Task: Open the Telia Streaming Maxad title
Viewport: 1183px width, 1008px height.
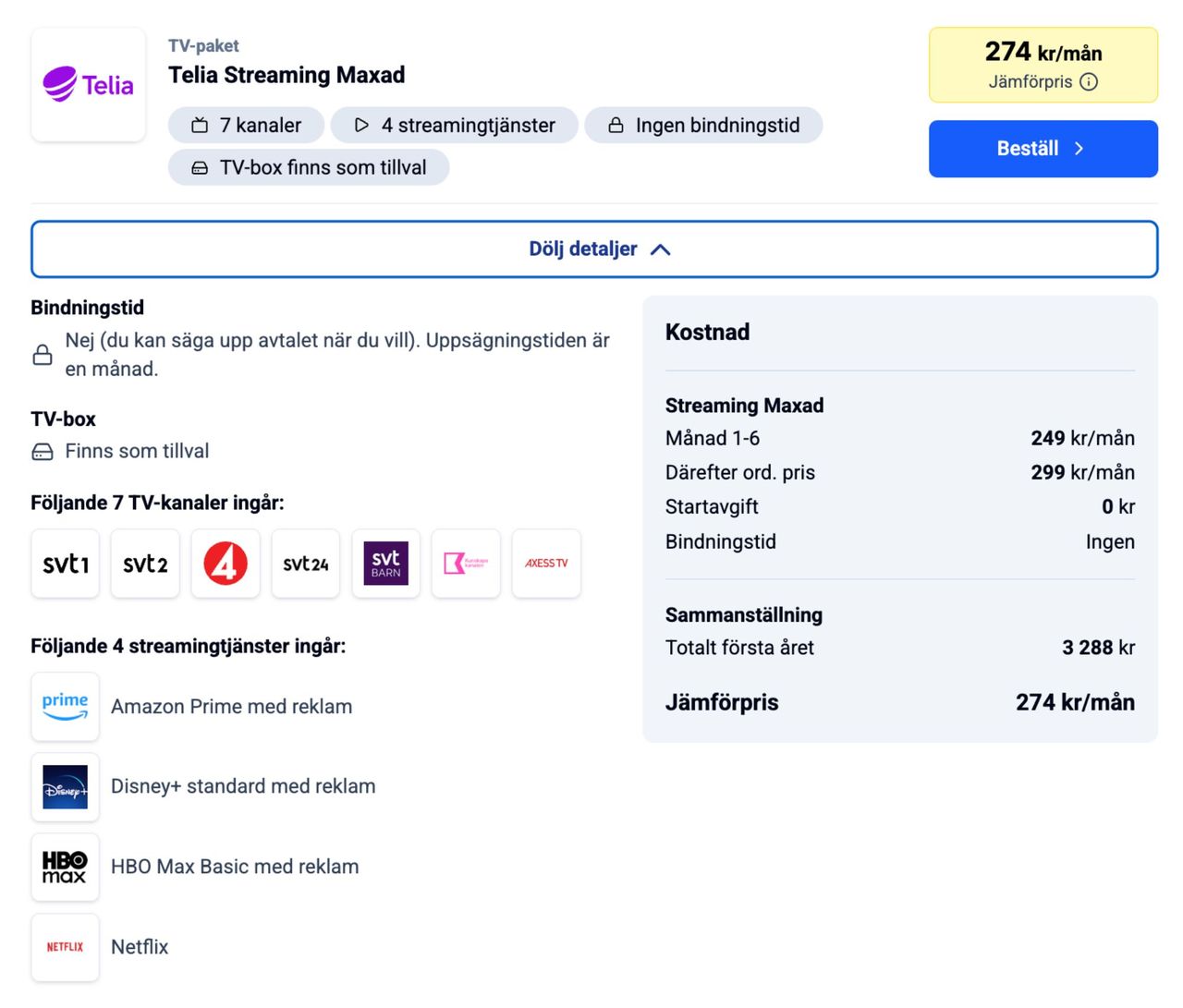Action: coord(287,75)
